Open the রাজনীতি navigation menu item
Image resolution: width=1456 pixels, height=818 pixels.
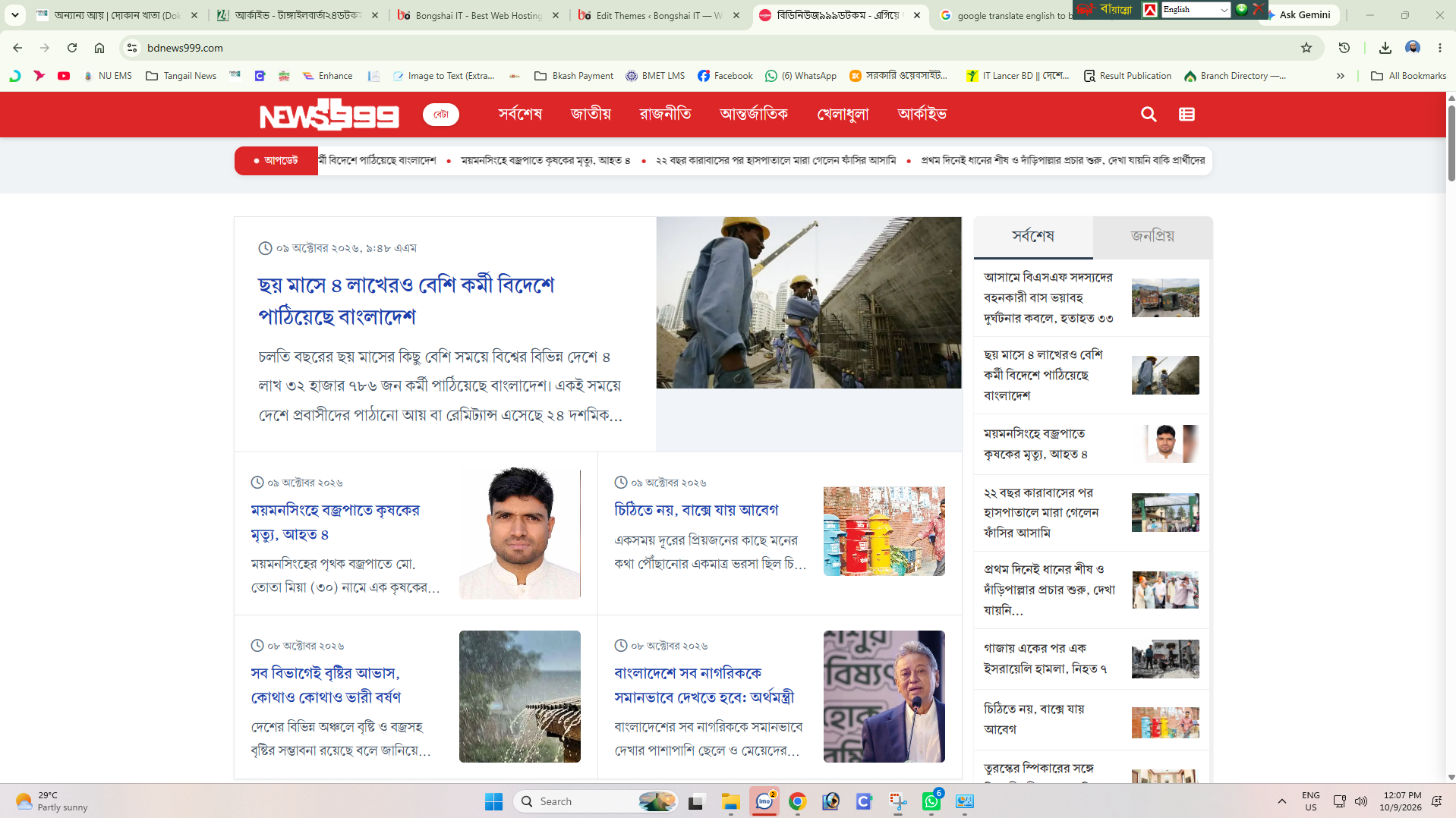click(665, 115)
